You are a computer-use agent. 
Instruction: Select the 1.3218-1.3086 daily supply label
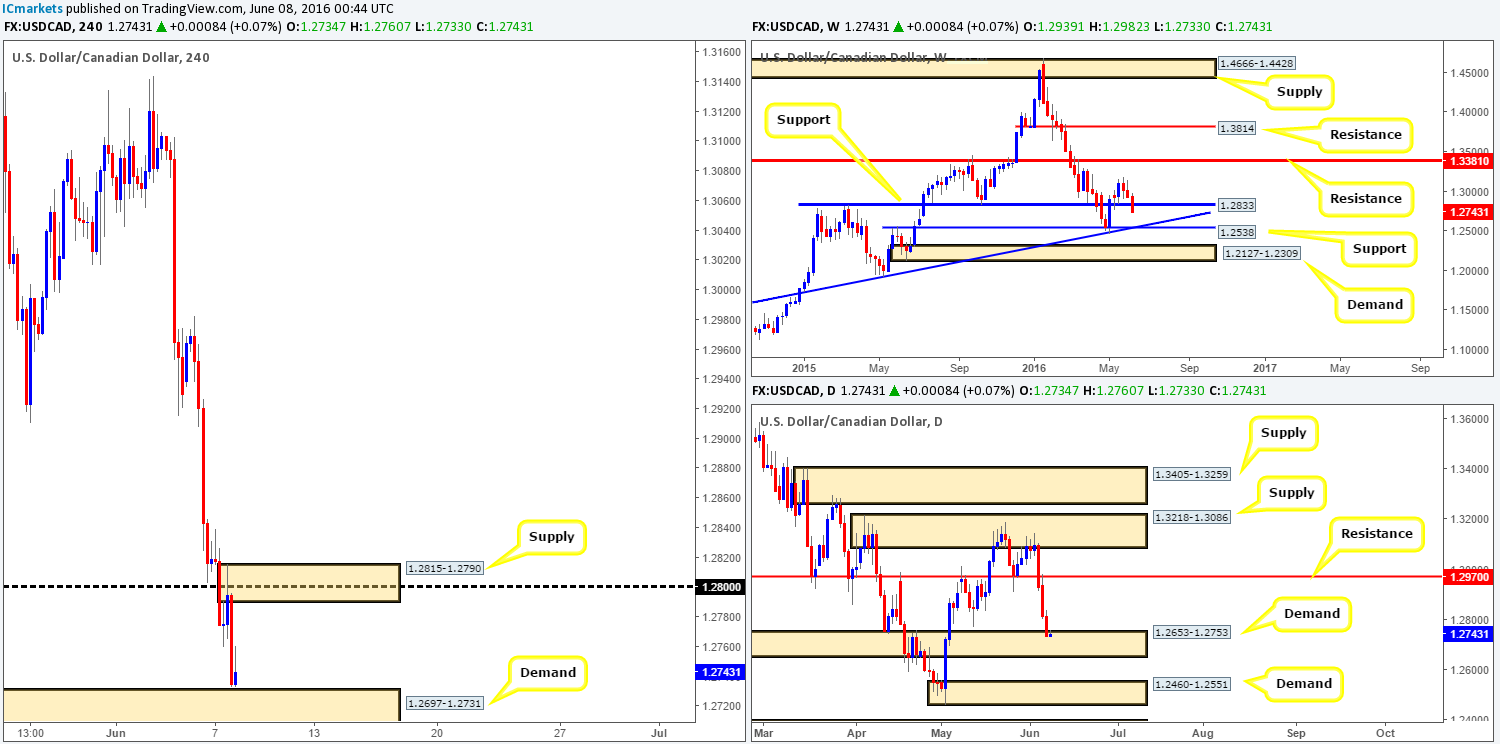pos(1192,517)
